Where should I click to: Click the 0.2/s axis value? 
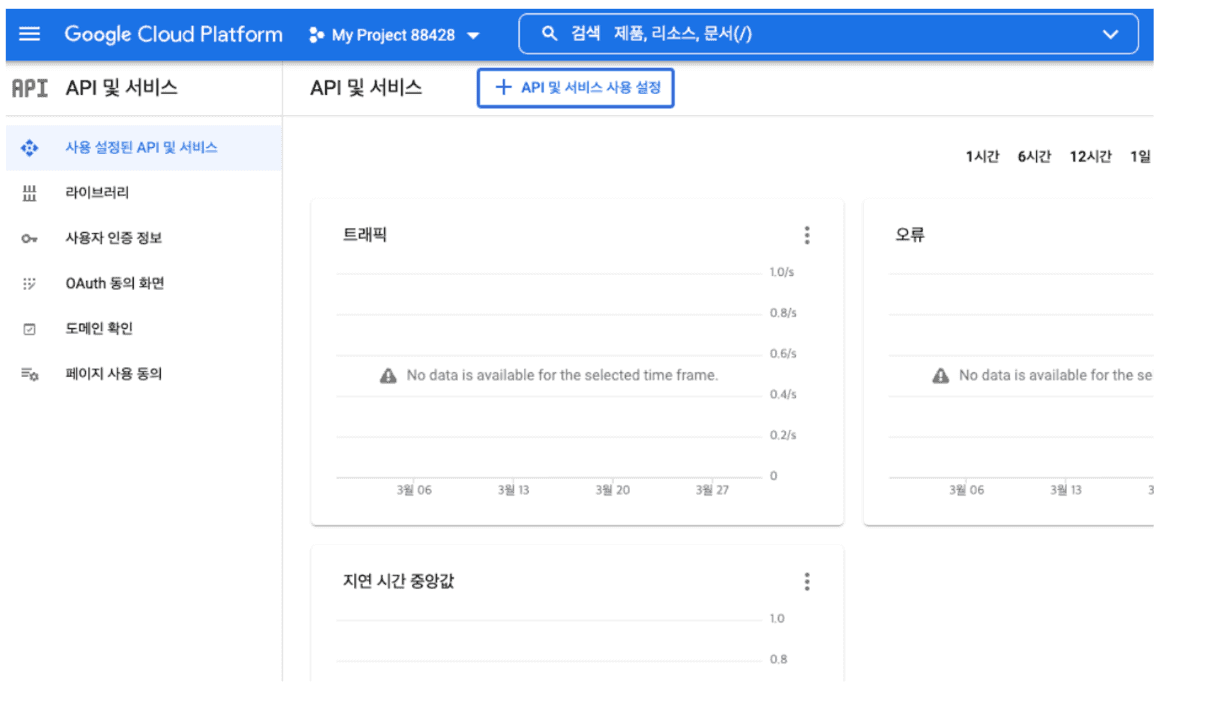point(783,435)
